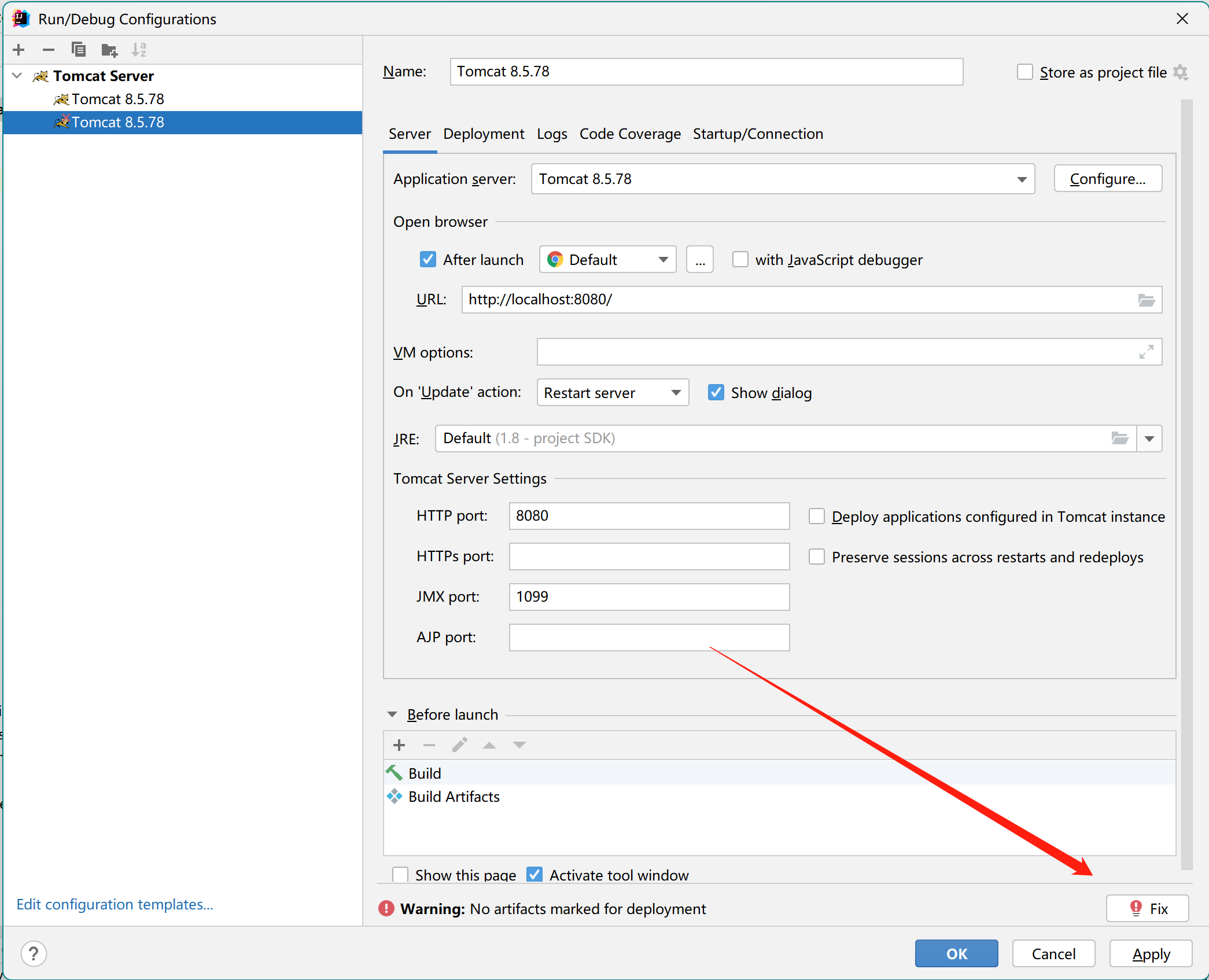Toggle Show dialog checkbox
This screenshot has height=980, width=1209.
click(716, 393)
